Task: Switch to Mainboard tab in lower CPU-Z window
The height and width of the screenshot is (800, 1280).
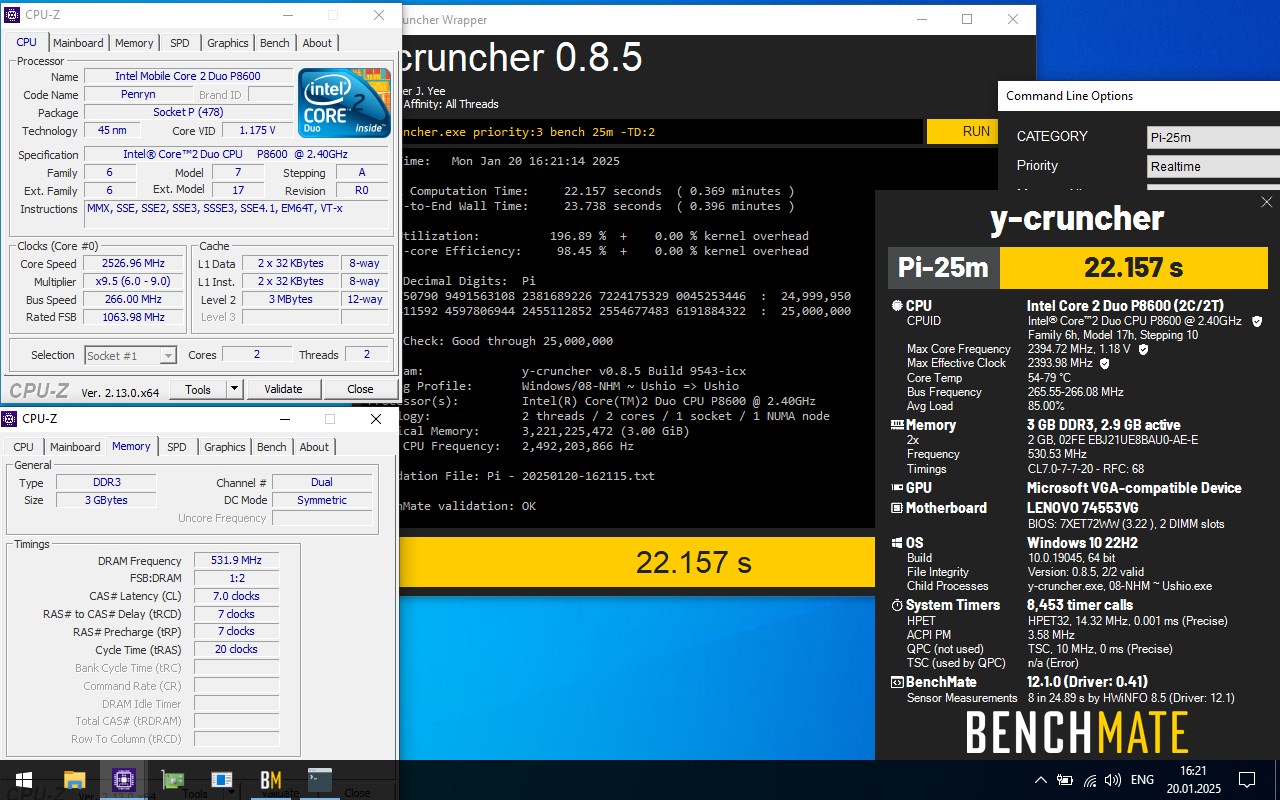Action: pyautogui.click(x=75, y=447)
